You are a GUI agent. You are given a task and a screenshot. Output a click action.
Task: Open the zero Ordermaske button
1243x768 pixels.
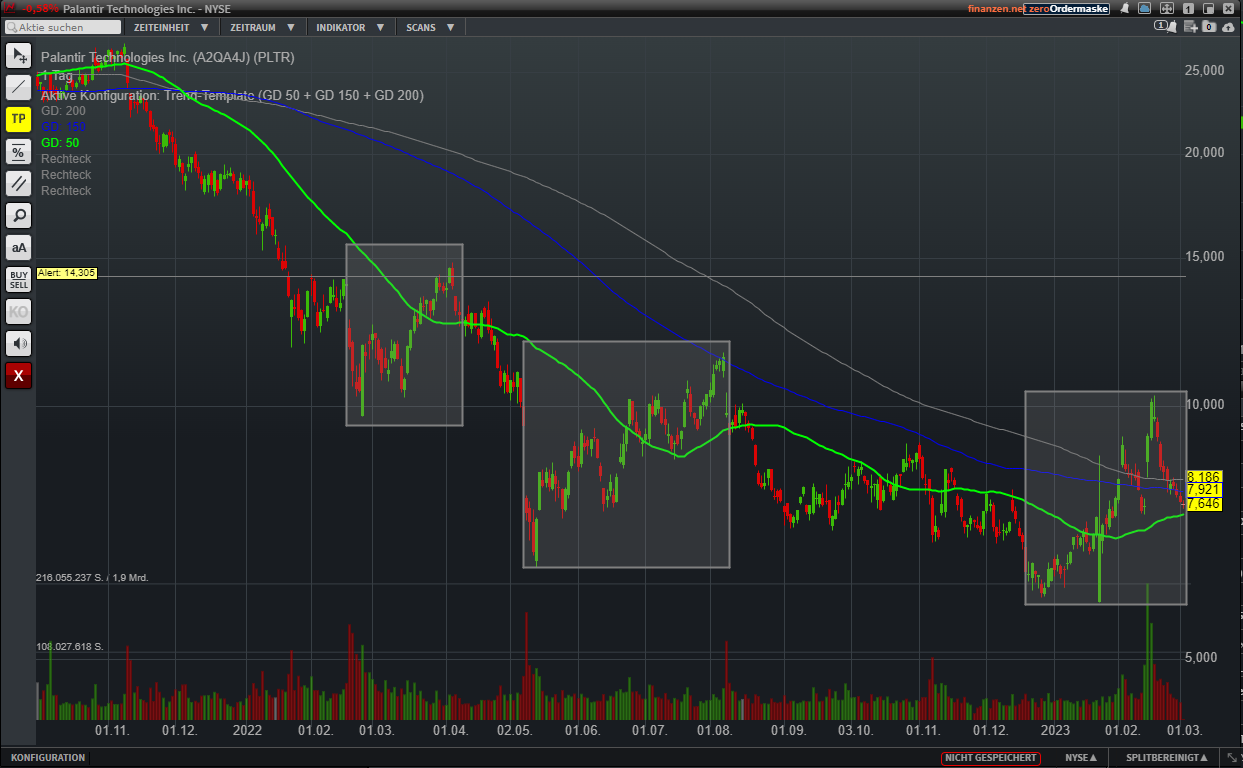(1066, 8)
